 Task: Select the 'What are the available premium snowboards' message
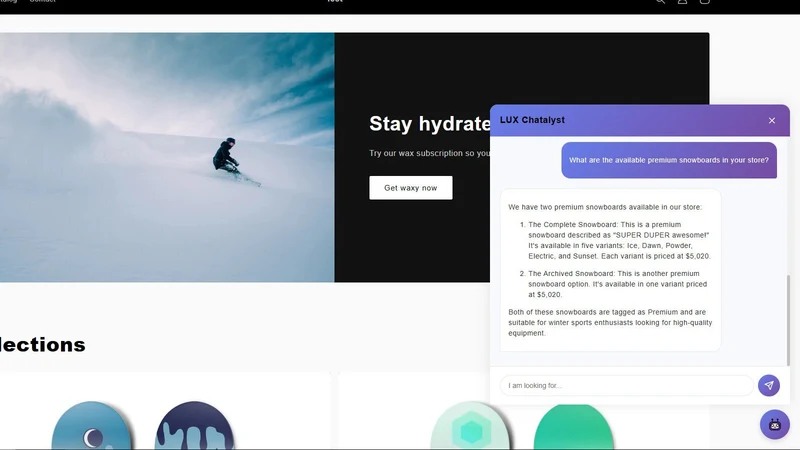[x=669, y=160]
